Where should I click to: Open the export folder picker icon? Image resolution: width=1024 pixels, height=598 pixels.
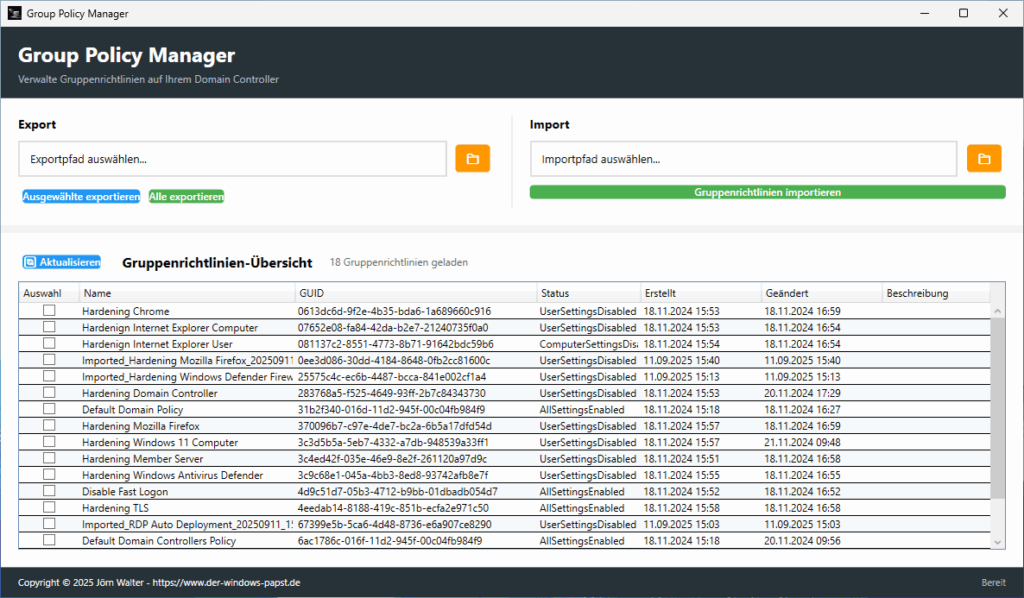point(472,158)
